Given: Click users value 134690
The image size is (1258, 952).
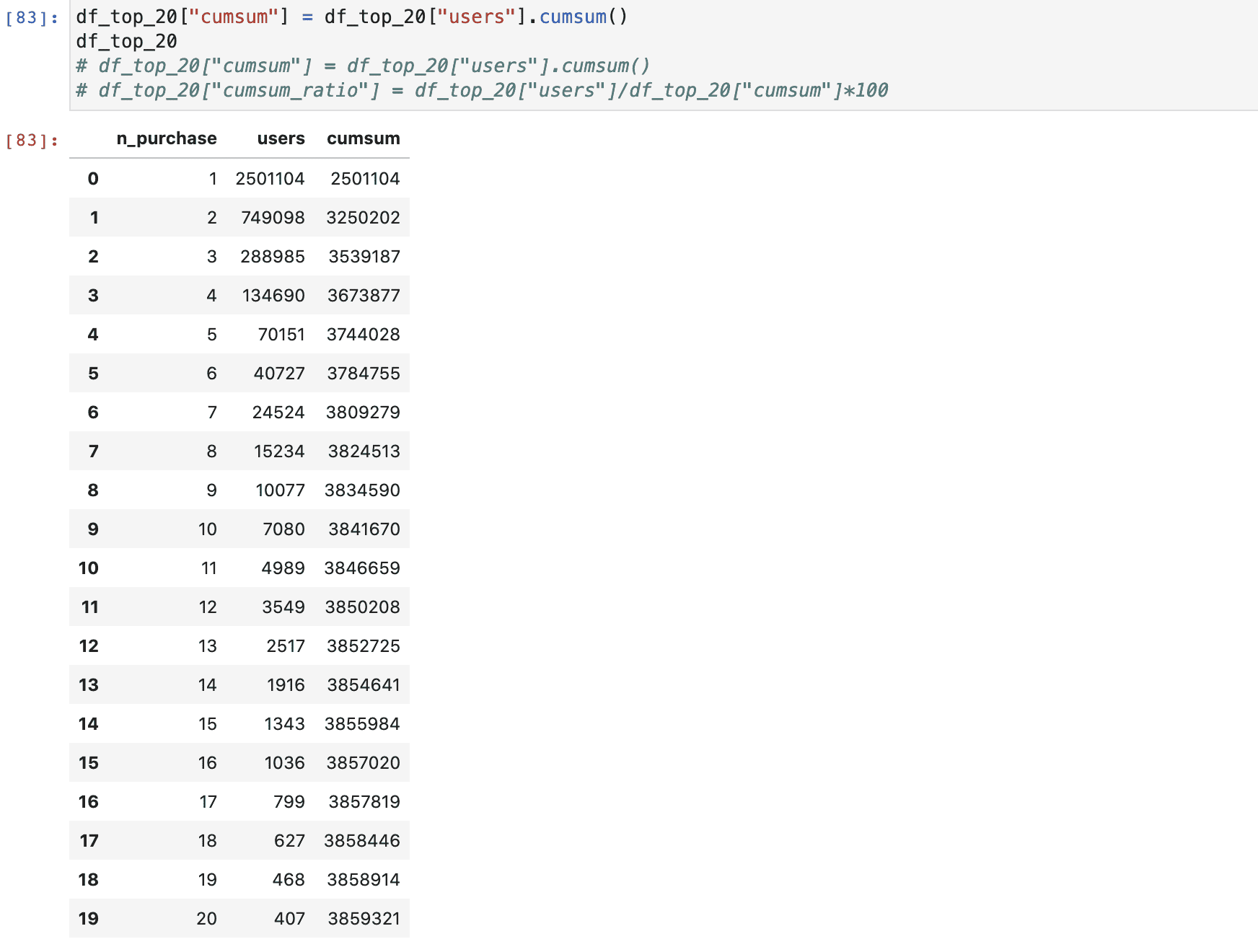Looking at the screenshot, I should pos(274,296).
